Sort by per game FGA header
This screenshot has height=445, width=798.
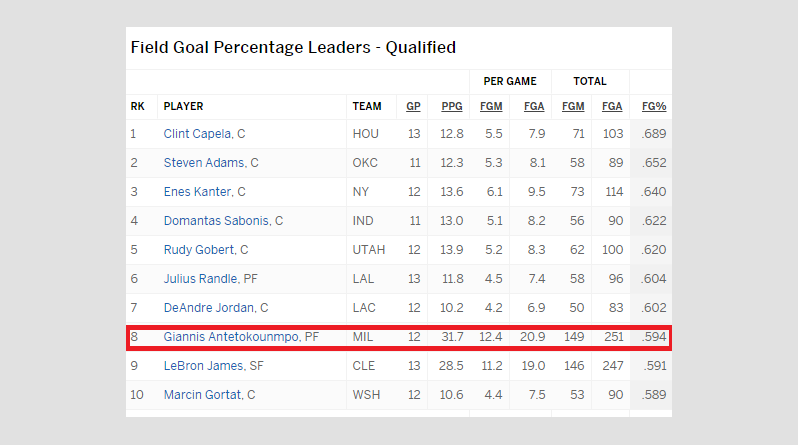coord(534,106)
